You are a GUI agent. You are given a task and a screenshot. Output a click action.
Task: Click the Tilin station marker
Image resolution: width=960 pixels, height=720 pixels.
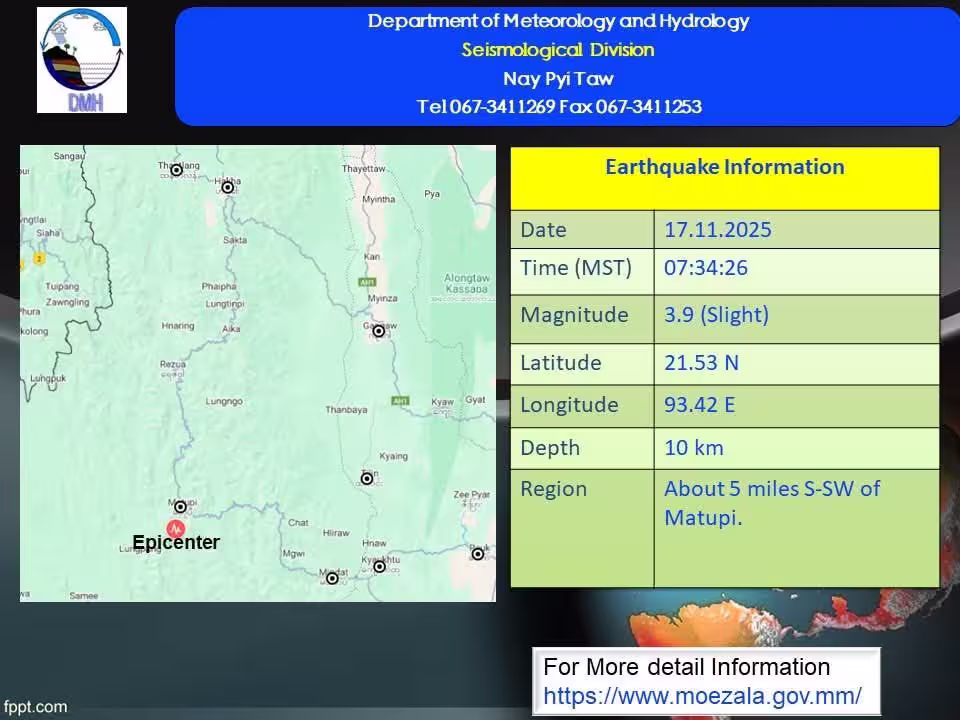click(x=367, y=479)
